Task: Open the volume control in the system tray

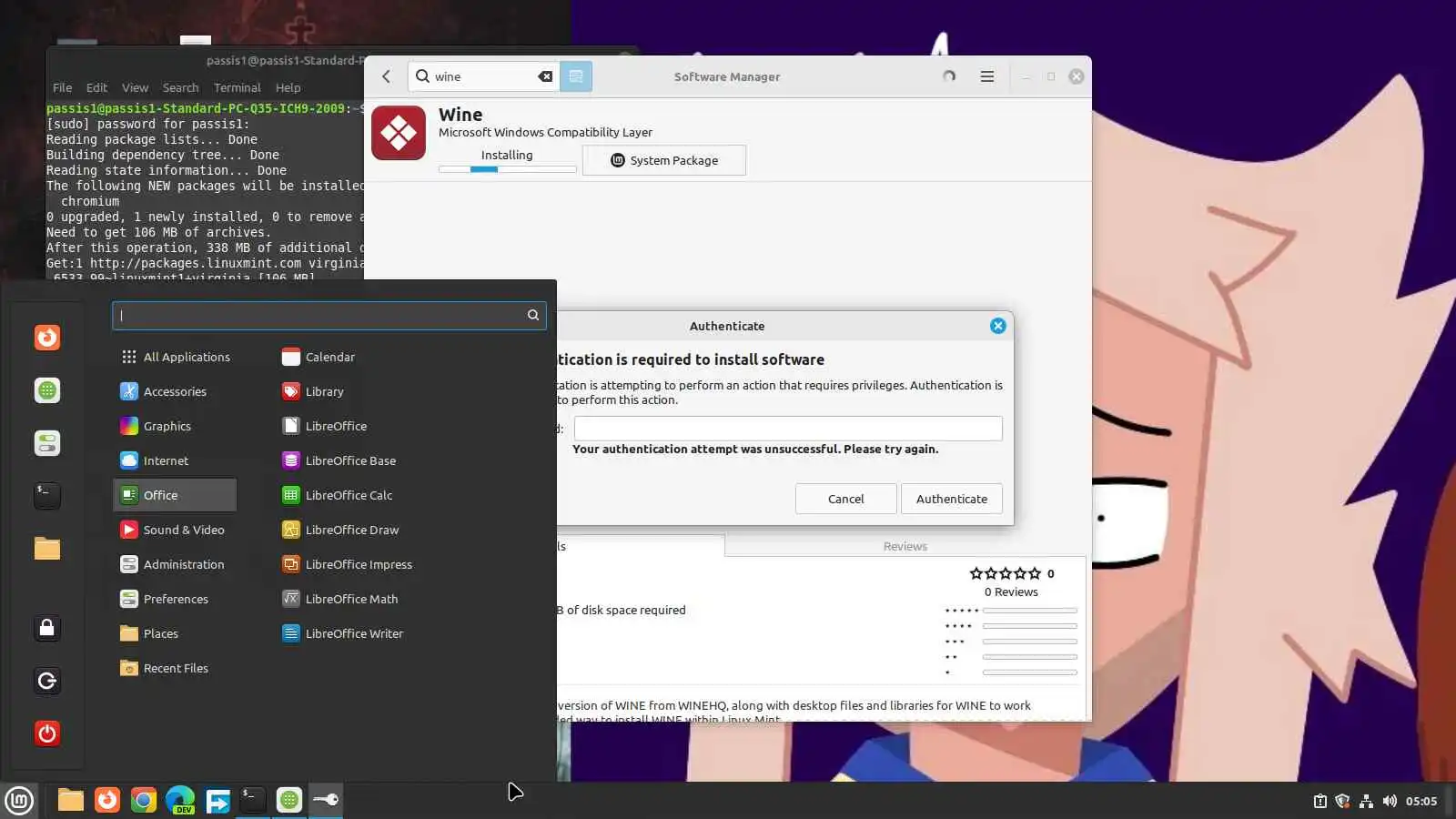Action: pos(1390,802)
